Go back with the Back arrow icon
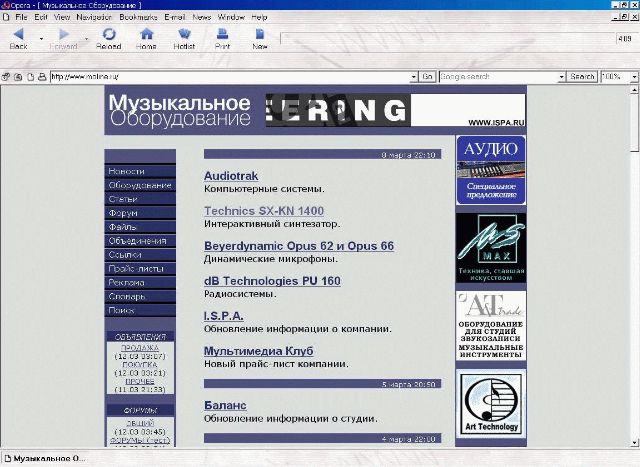This screenshot has height=467, width=640. [18, 34]
